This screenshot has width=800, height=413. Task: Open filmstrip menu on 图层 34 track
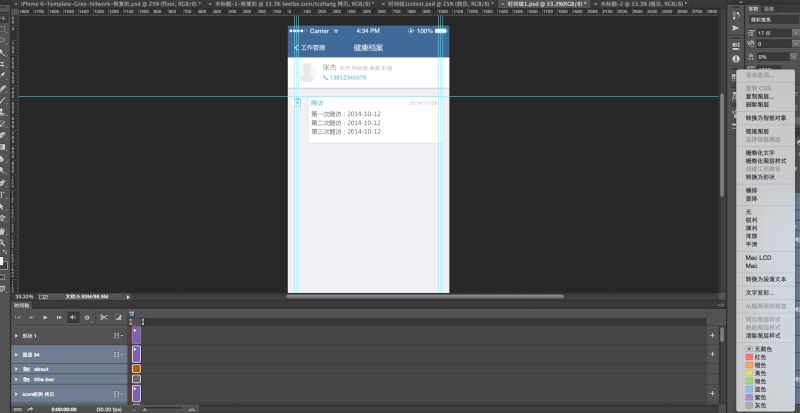pos(118,354)
